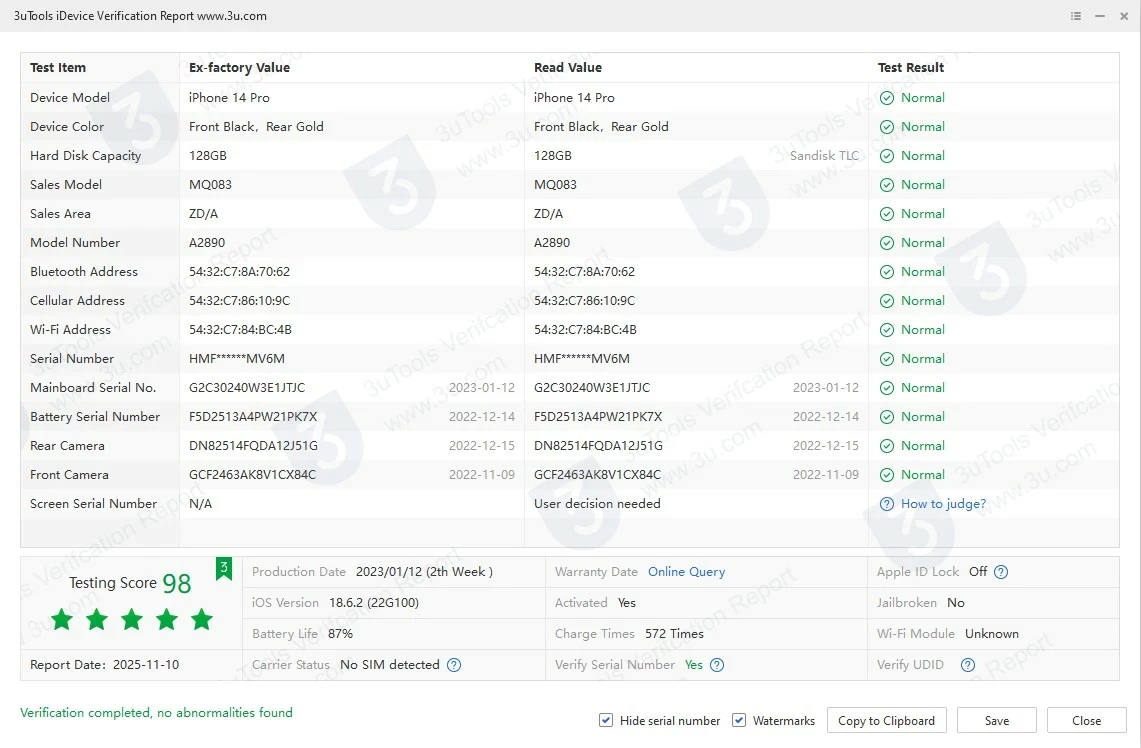The height and width of the screenshot is (748, 1141).
Task: Select the Screen Serial Number row
Action: click(93, 504)
